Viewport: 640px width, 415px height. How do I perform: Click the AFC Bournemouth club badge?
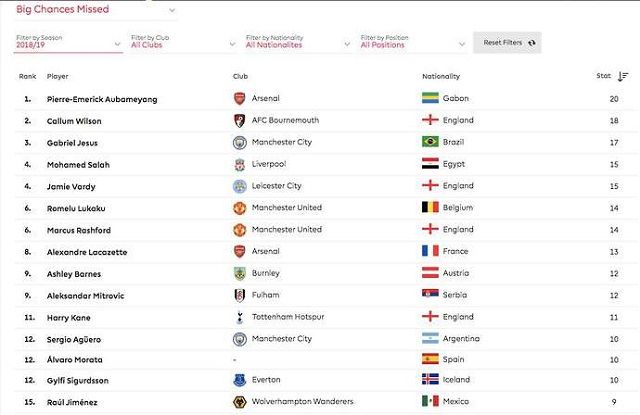[240, 121]
